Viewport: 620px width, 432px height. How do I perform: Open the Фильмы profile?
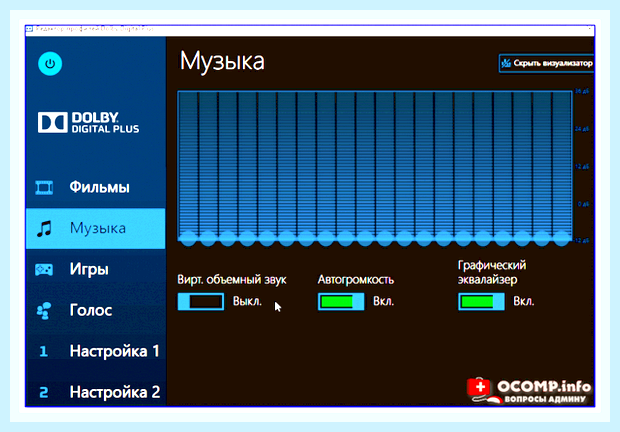[95, 187]
